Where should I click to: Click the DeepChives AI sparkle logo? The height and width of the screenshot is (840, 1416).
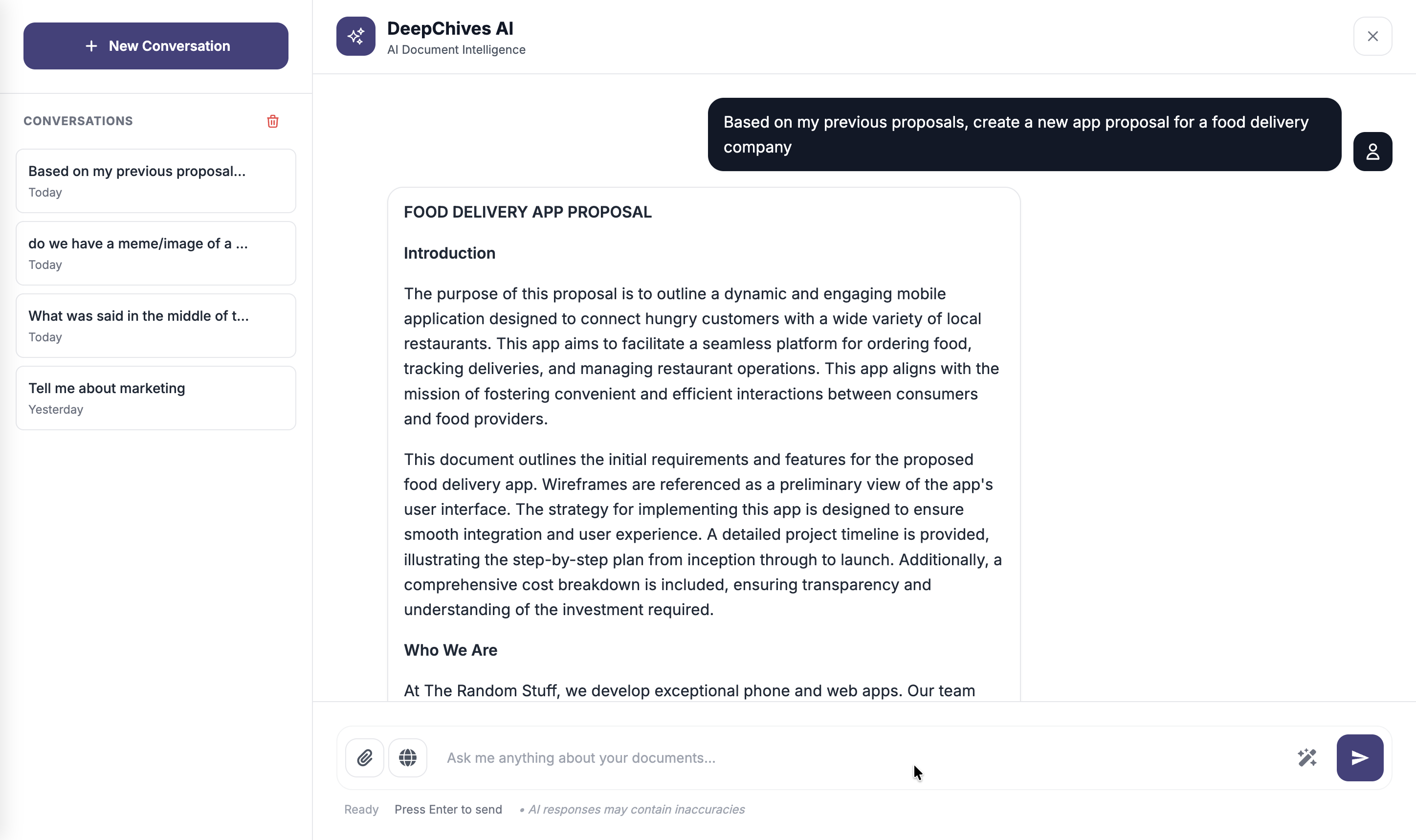356,36
